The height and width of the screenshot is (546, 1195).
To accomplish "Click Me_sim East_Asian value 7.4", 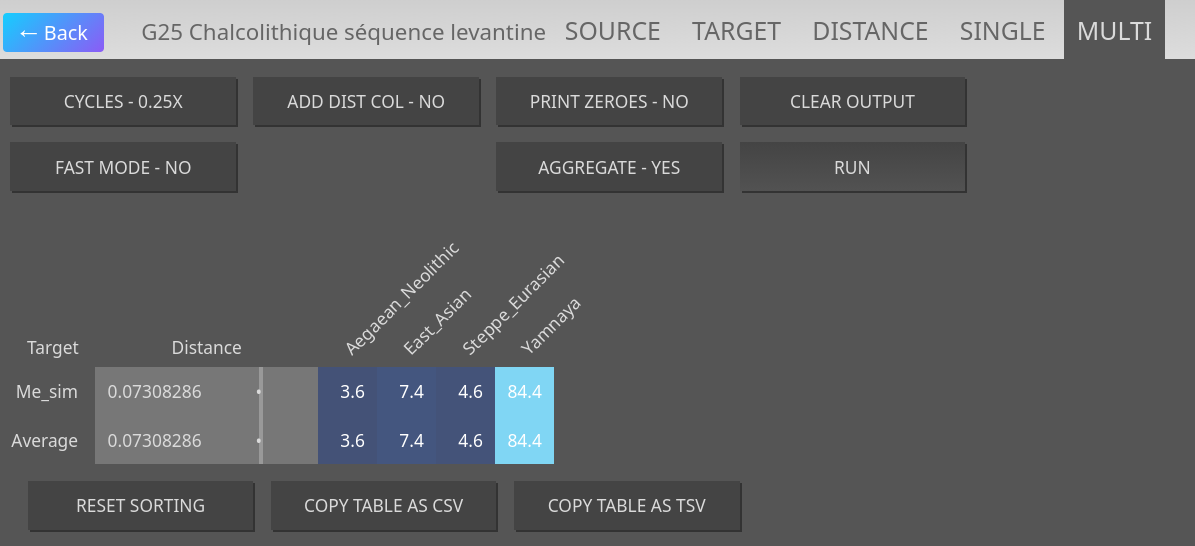I will coord(407,392).
